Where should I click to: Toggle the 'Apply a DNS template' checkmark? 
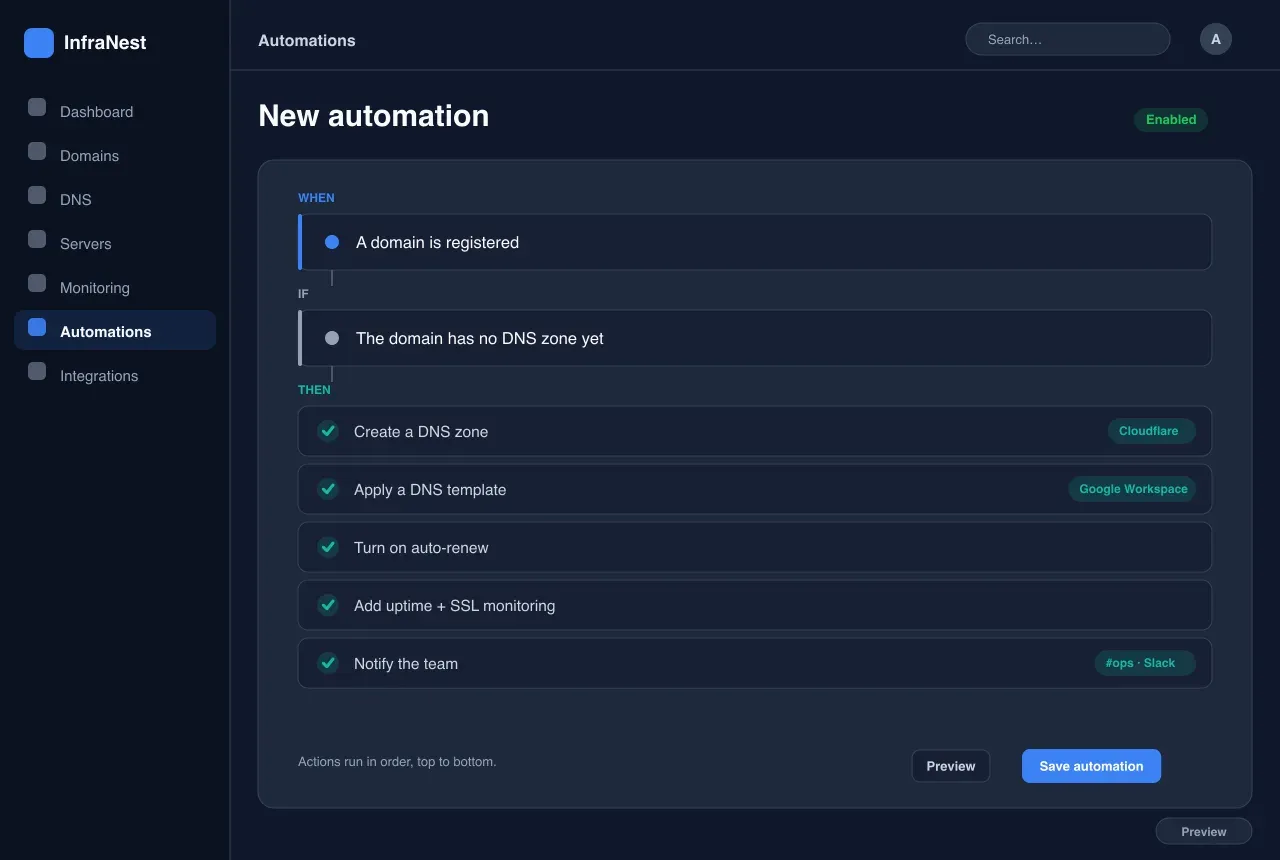point(328,489)
